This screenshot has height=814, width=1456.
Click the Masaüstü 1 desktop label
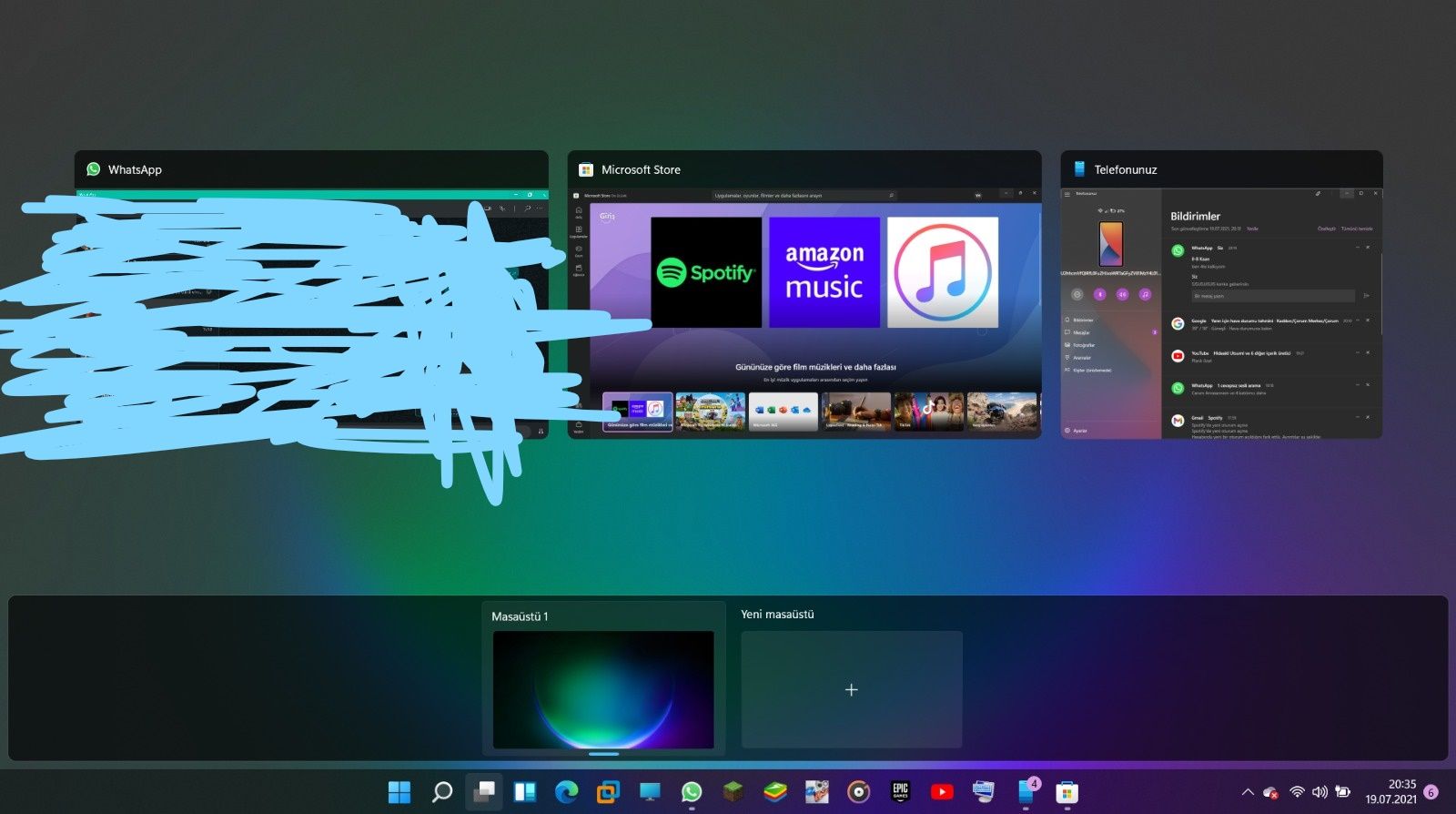click(x=520, y=616)
